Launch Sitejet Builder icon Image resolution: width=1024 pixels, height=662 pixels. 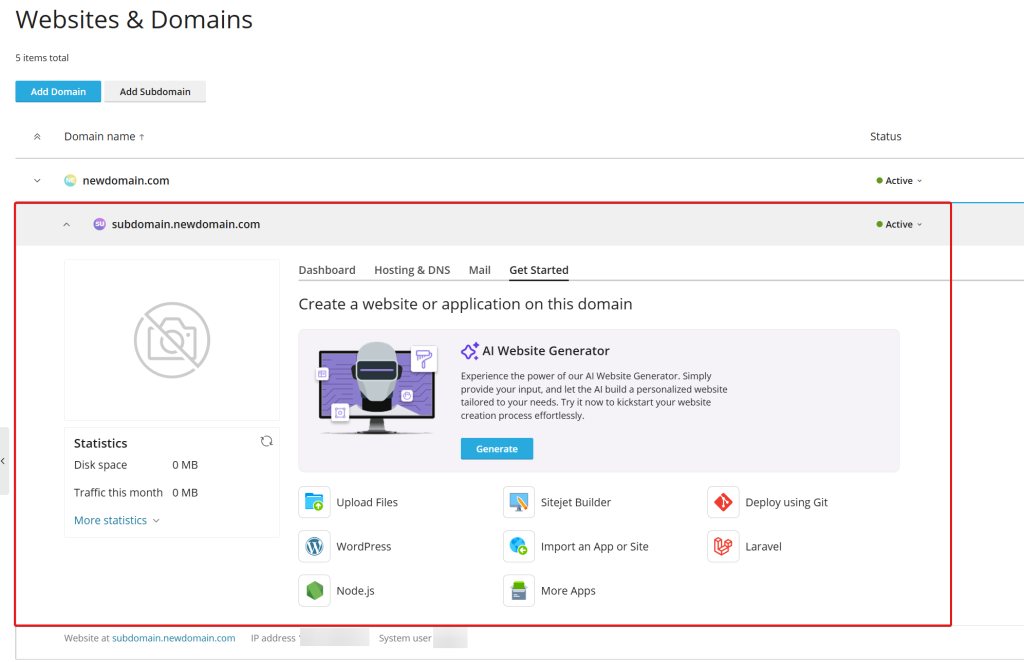pos(518,502)
